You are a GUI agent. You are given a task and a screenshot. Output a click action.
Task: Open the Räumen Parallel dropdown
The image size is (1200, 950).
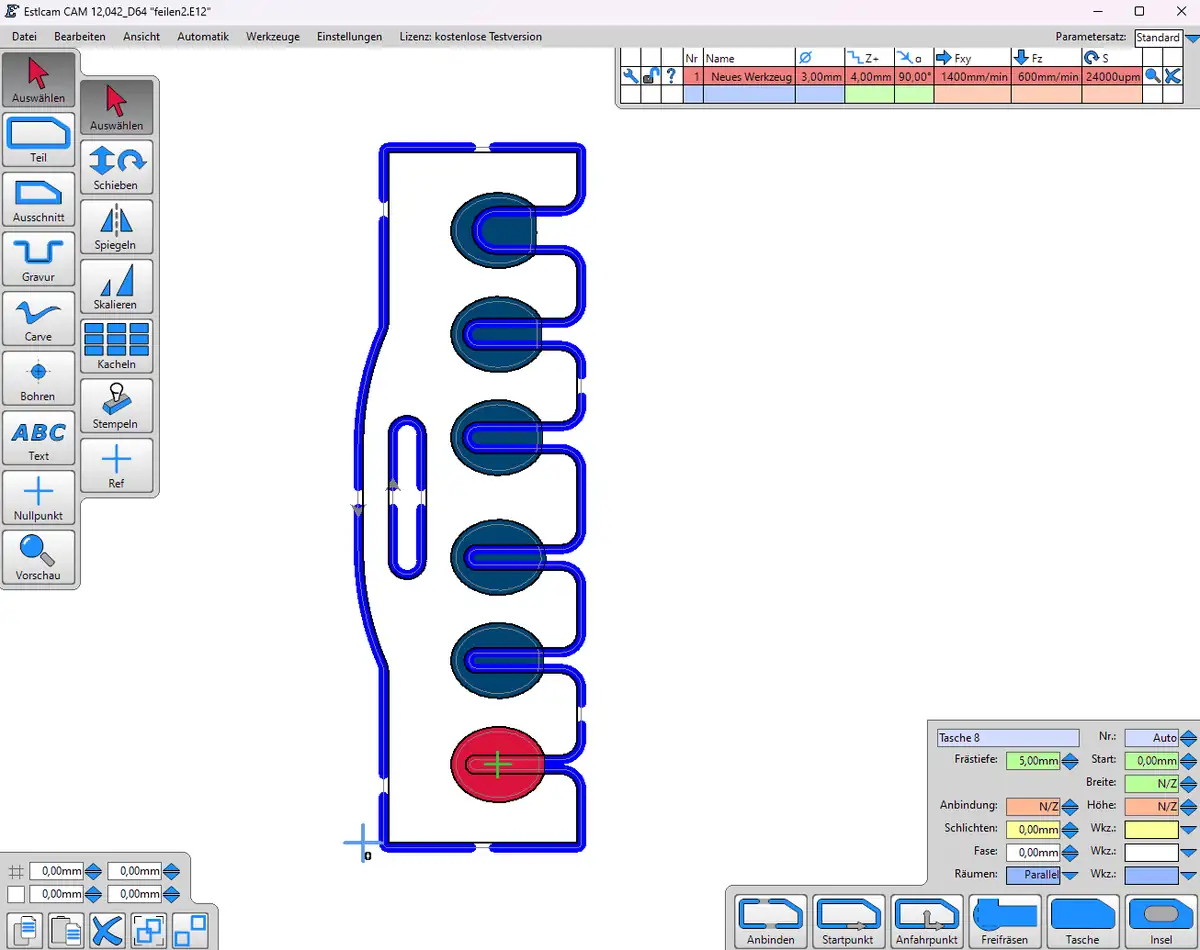(x=1069, y=874)
